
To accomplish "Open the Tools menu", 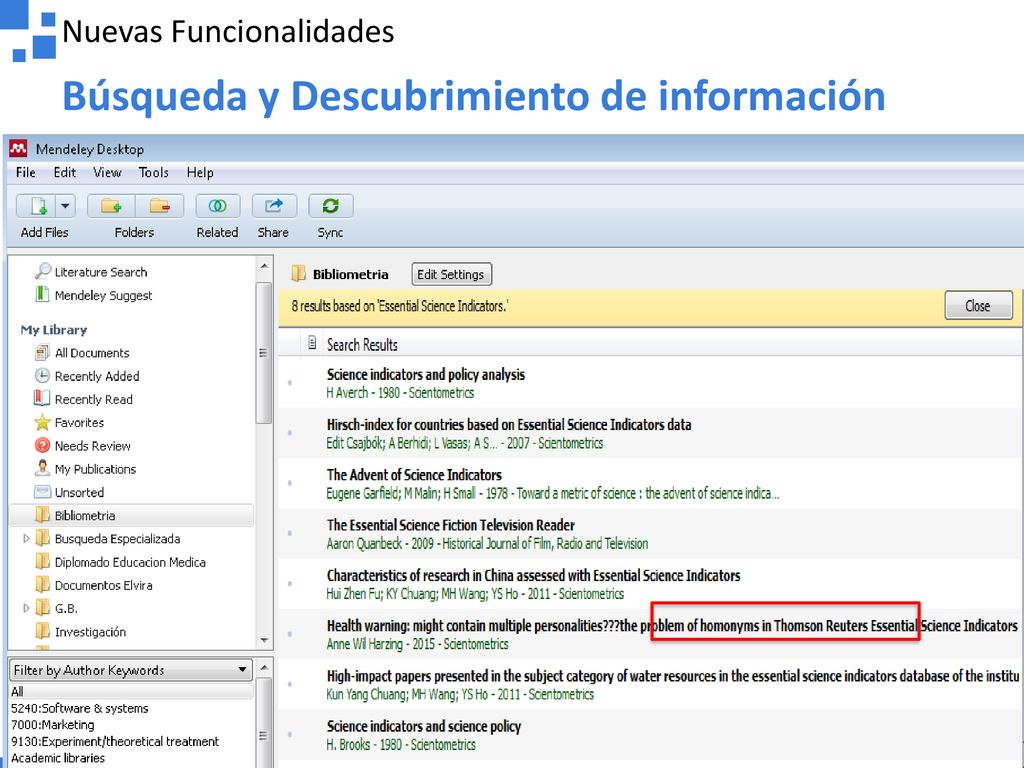I will point(153,172).
